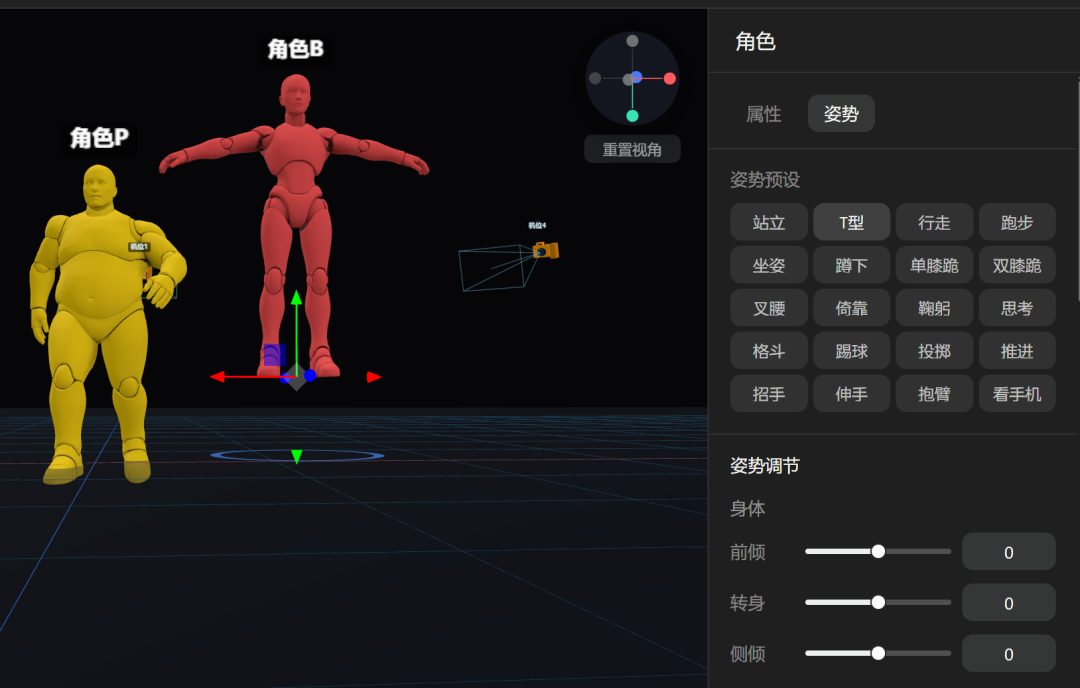This screenshot has height=688, width=1080.
Task: Apply the 蹲下 pose preset
Action: 851,265
